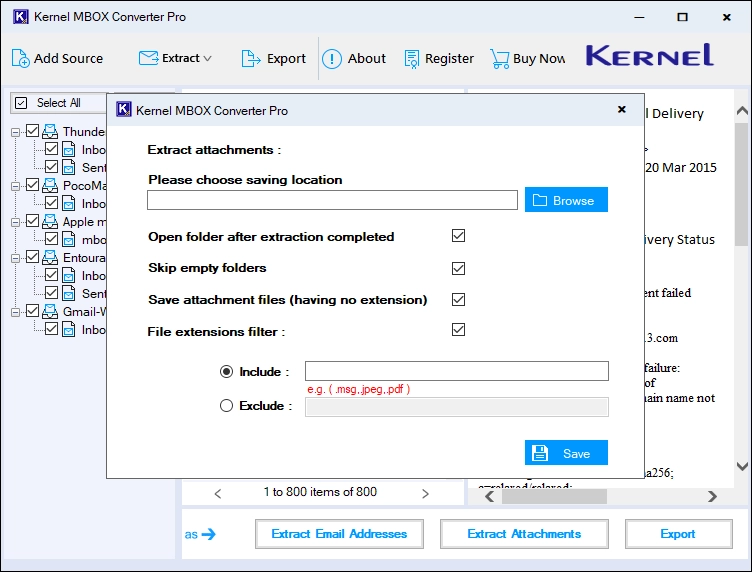The image size is (752, 572).
Task: Click the main window Kernel K icon
Action: coord(21,17)
